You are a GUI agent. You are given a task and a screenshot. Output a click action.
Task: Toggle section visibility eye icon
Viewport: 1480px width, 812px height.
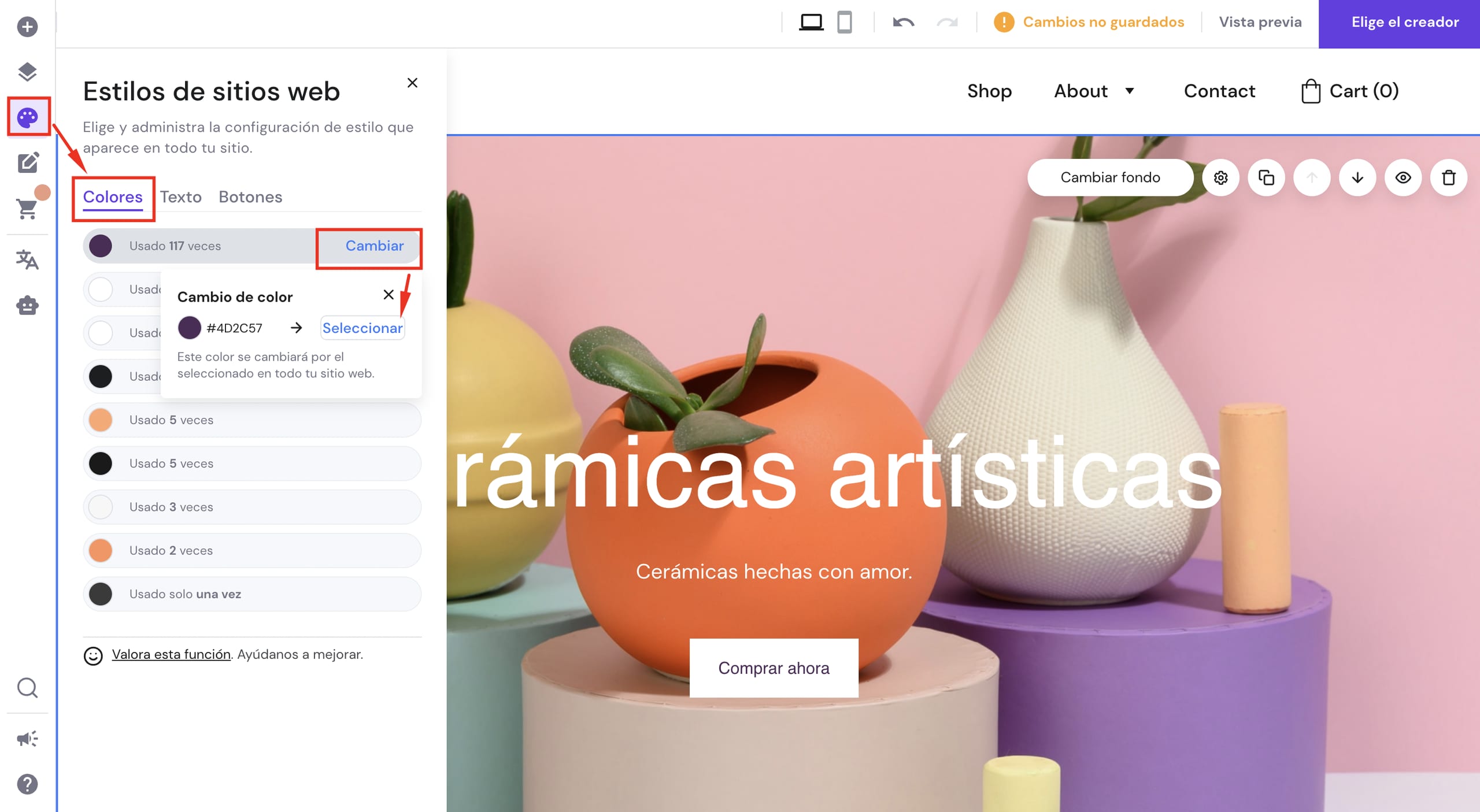(x=1403, y=177)
